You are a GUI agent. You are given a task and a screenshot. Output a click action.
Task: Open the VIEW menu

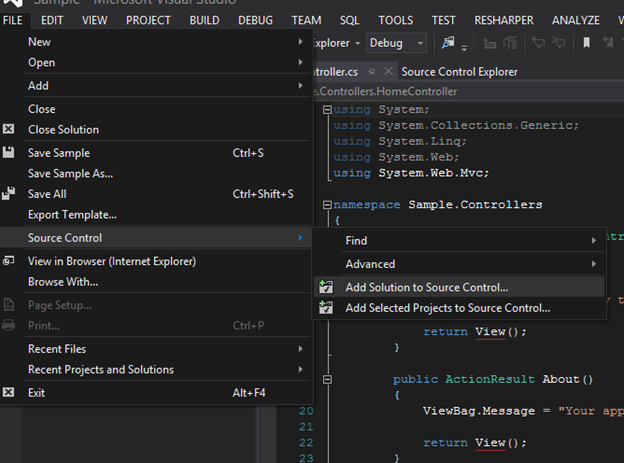95,20
